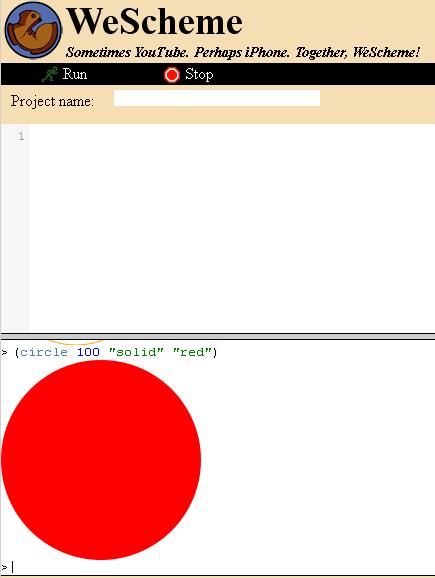Stop execution using the Stop label
The height and width of the screenshot is (578, 435).
[x=199, y=74]
